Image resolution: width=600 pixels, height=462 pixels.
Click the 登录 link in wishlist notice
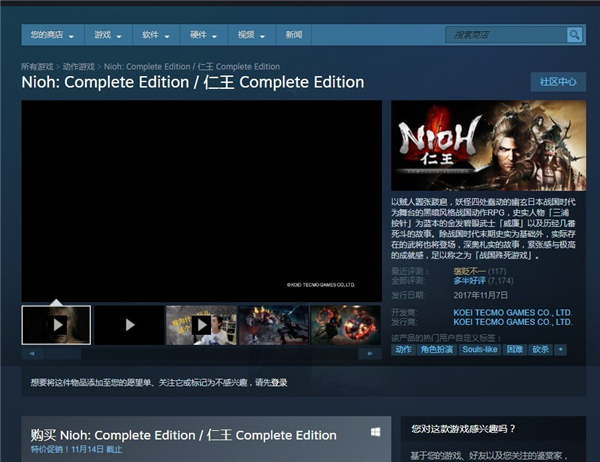[279, 382]
